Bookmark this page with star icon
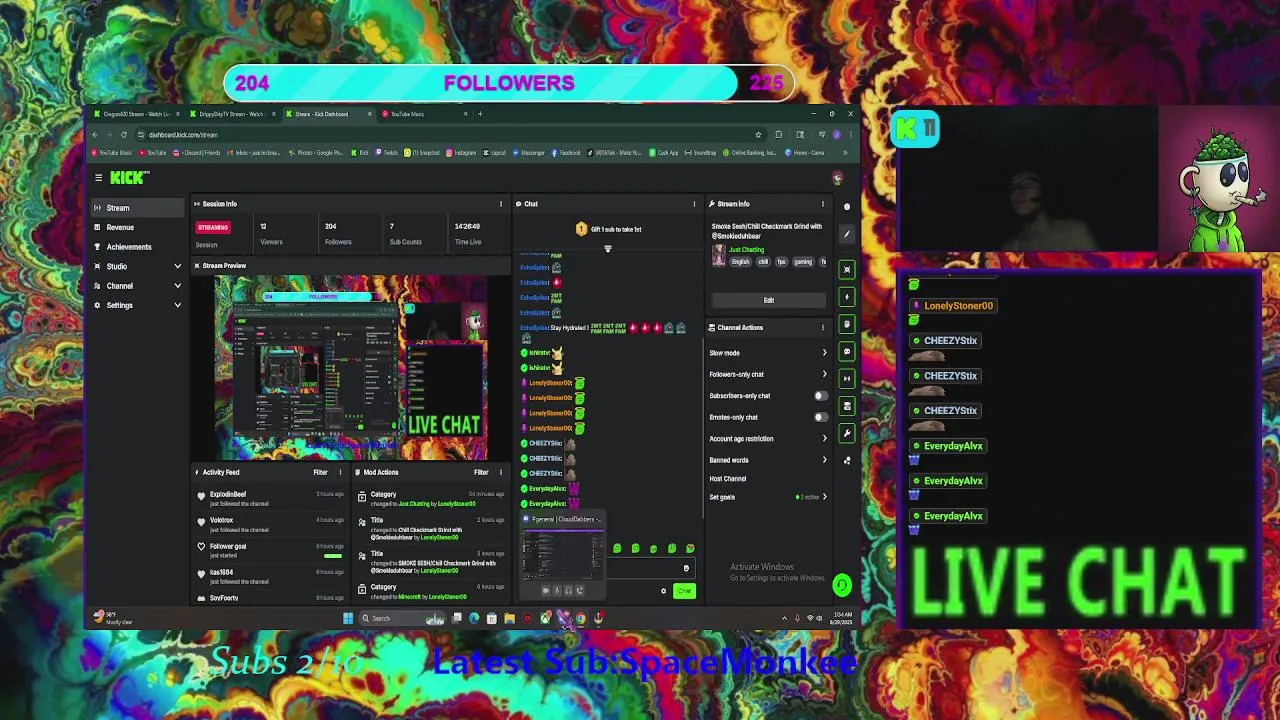The width and height of the screenshot is (1280, 720). [x=758, y=135]
